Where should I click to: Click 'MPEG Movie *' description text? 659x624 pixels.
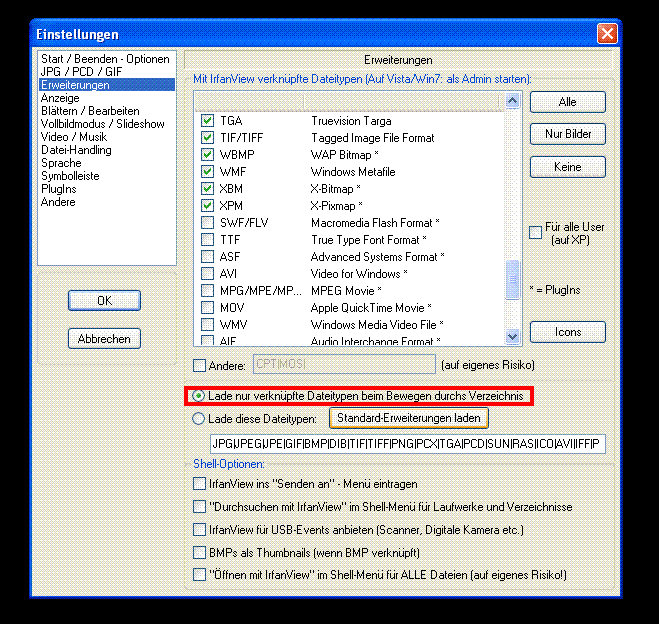pyautogui.click(x=346, y=291)
